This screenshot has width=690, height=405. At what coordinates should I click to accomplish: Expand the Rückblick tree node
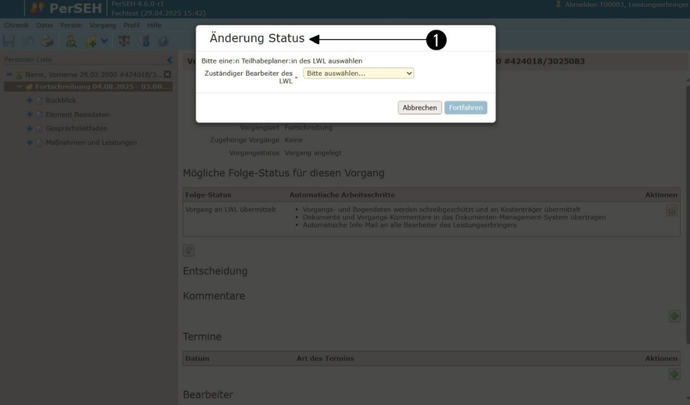[x=30, y=100]
